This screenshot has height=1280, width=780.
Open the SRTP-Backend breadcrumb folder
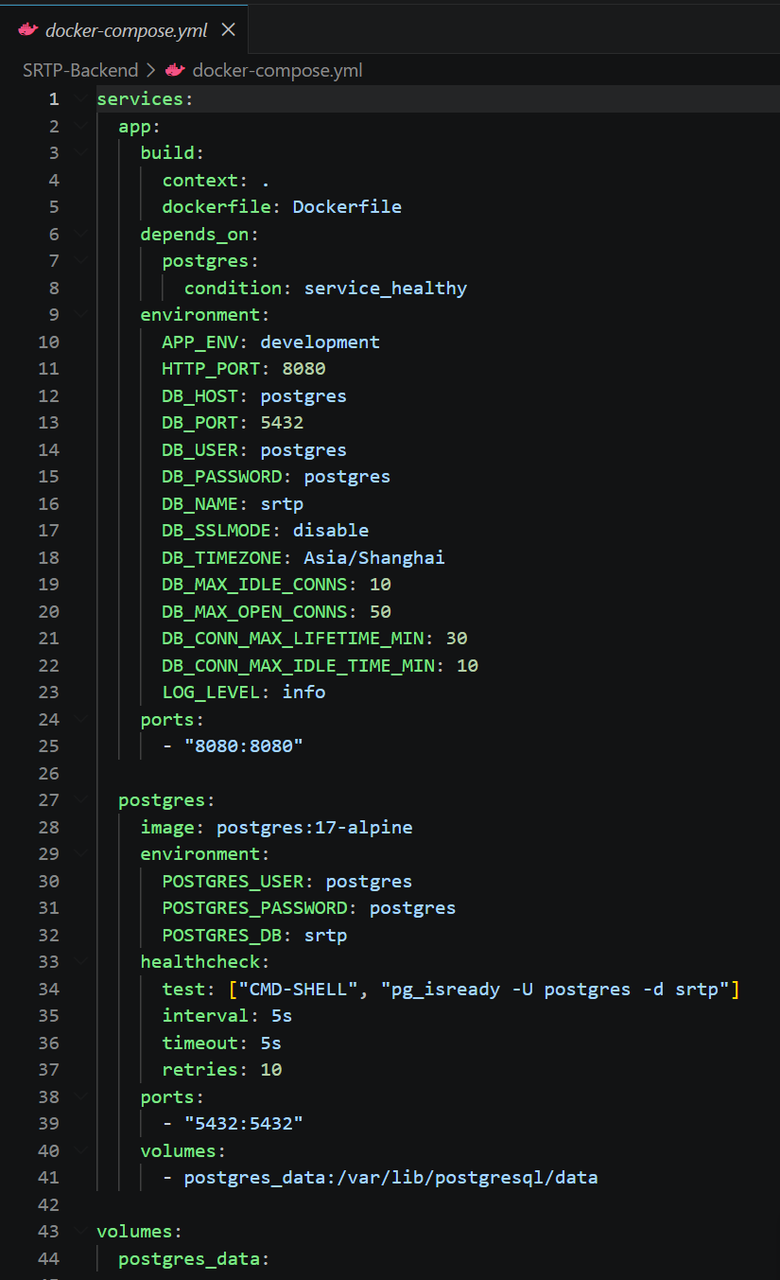(x=80, y=70)
